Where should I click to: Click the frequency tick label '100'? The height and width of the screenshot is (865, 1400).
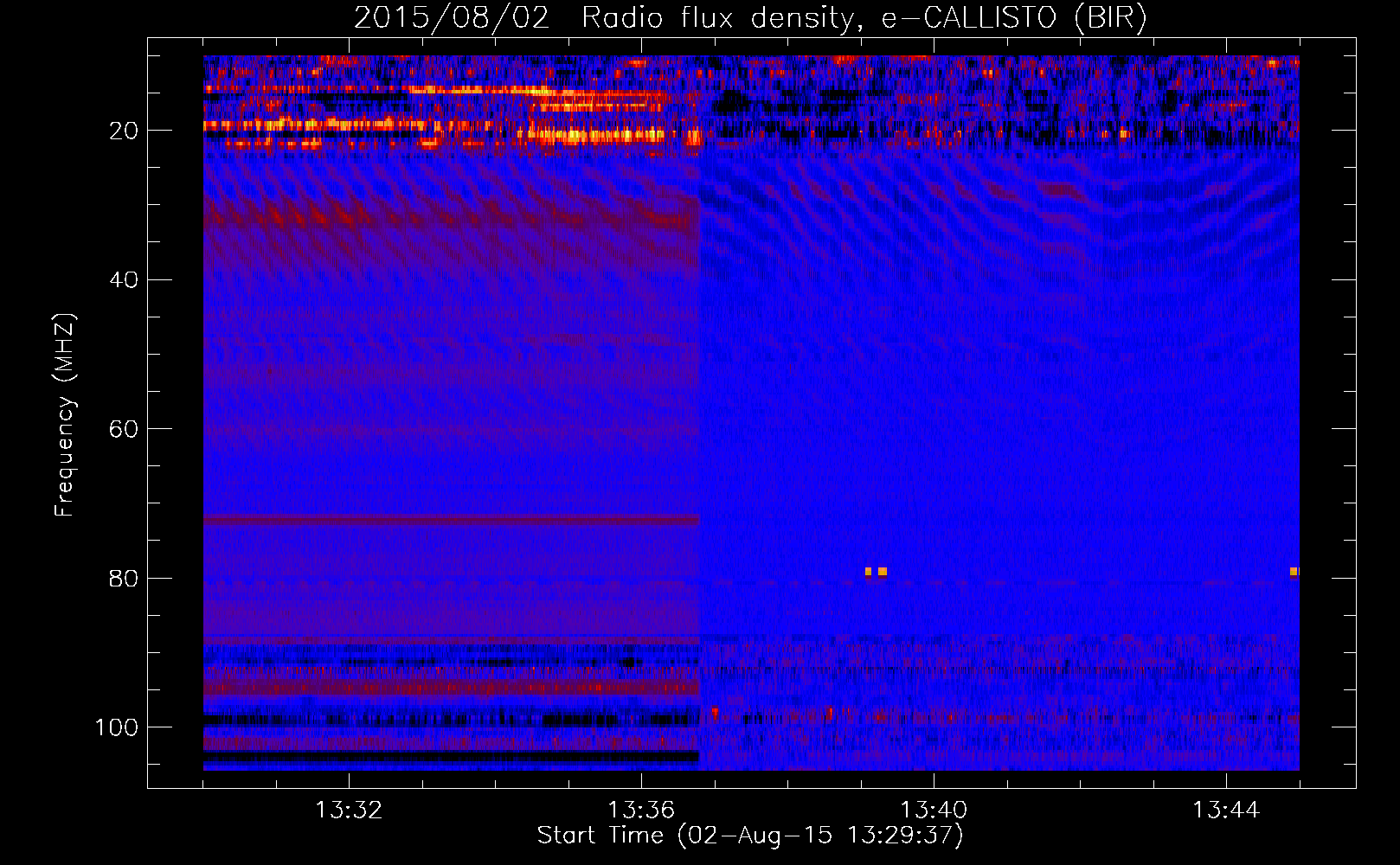[117, 727]
